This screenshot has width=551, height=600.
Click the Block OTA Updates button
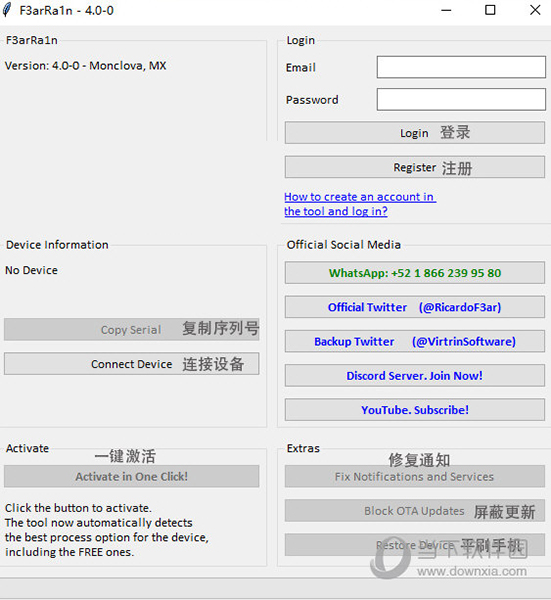point(415,510)
